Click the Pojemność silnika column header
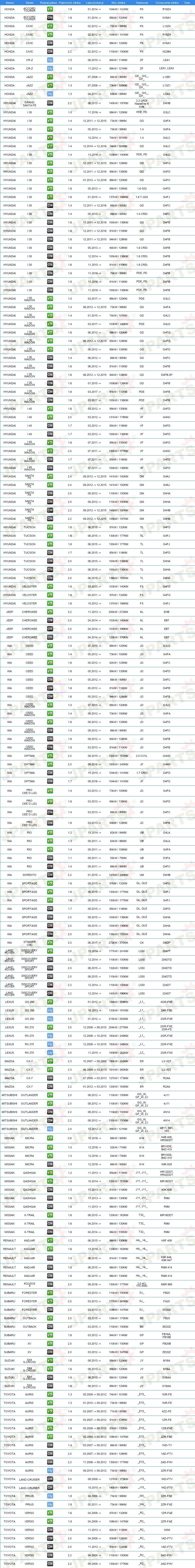This screenshot has width=195, height=1568. pyautogui.click(x=70, y=2)
